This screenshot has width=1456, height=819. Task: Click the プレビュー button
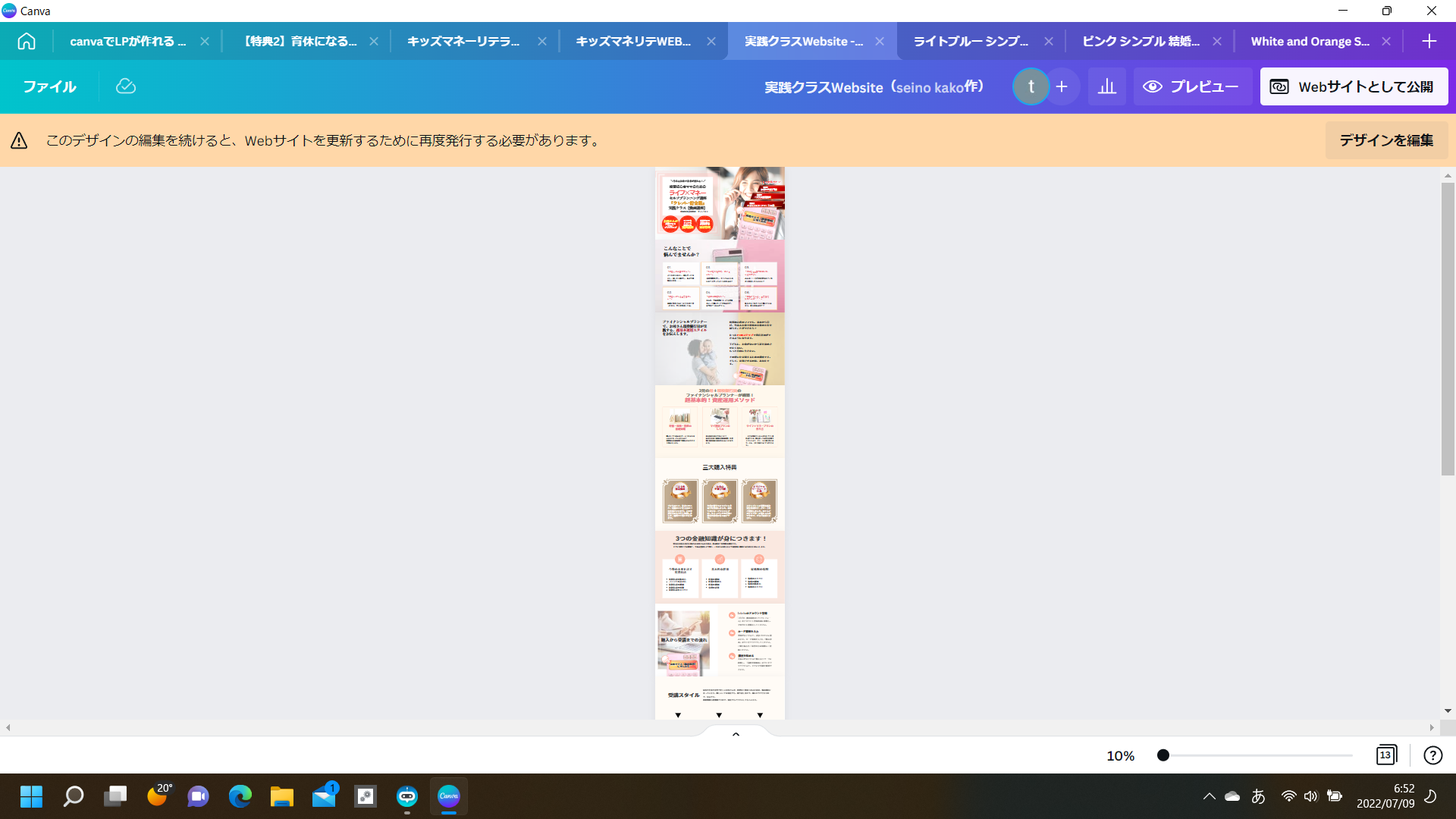pos(1191,86)
